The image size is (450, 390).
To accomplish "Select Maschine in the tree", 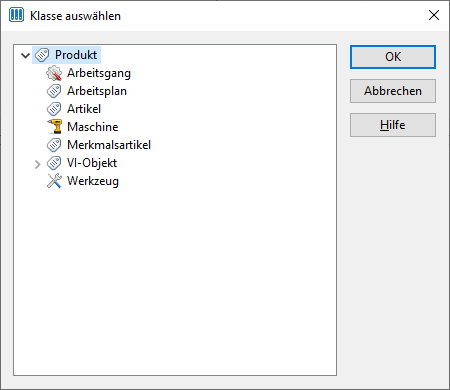I will tap(93, 127).
